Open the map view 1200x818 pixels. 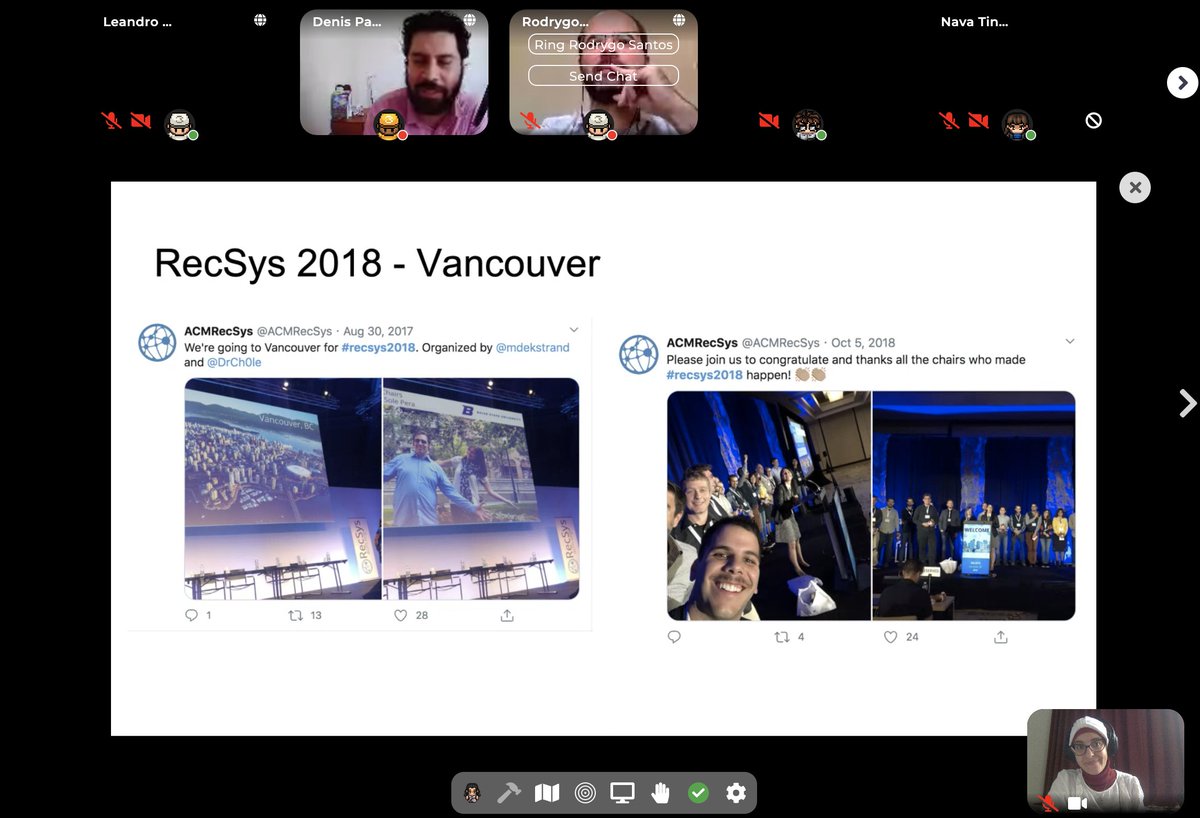point(547,793)
